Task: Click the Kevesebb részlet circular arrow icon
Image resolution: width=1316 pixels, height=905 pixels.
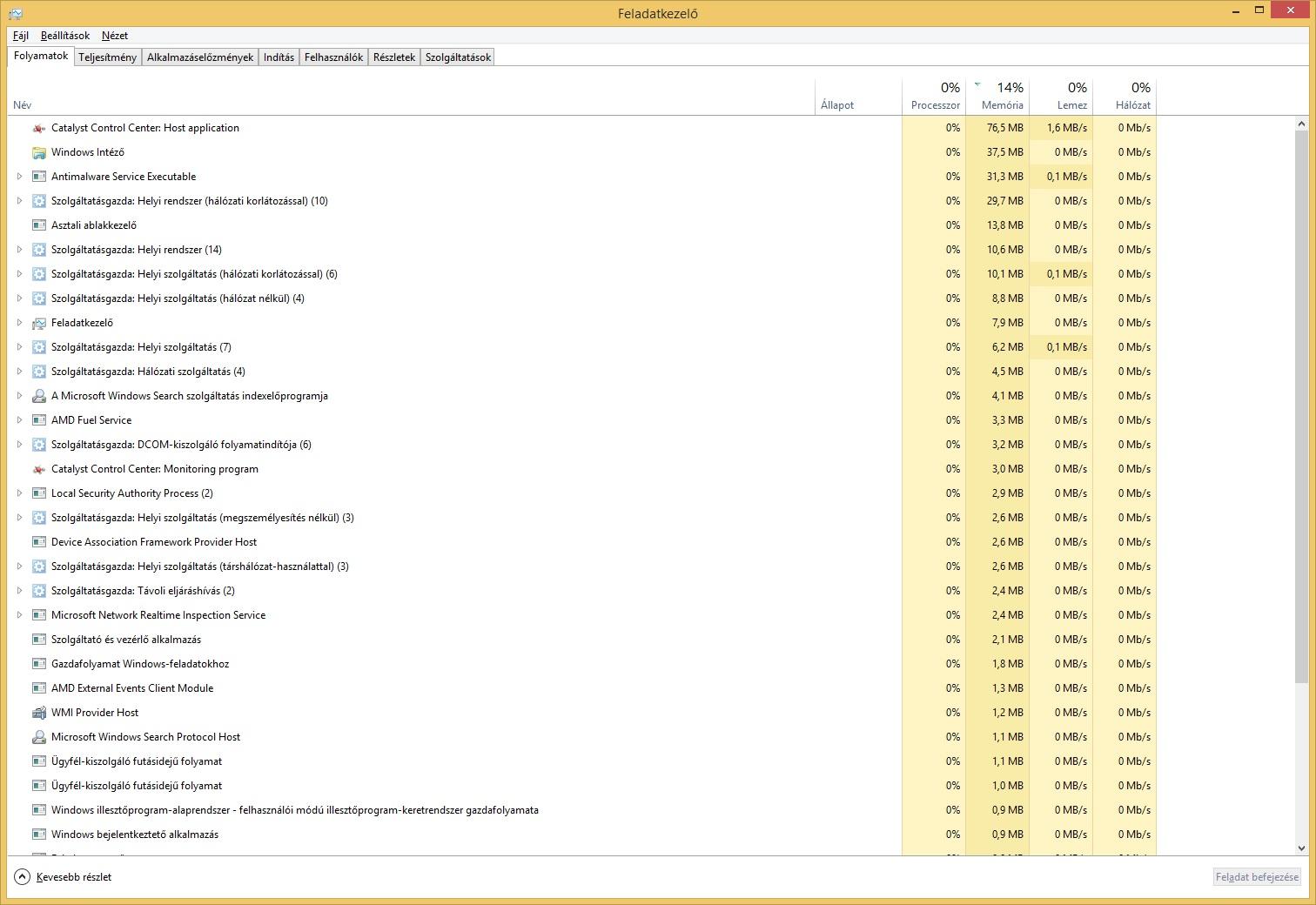Action: pyautogui.click(x=23, y=877)
